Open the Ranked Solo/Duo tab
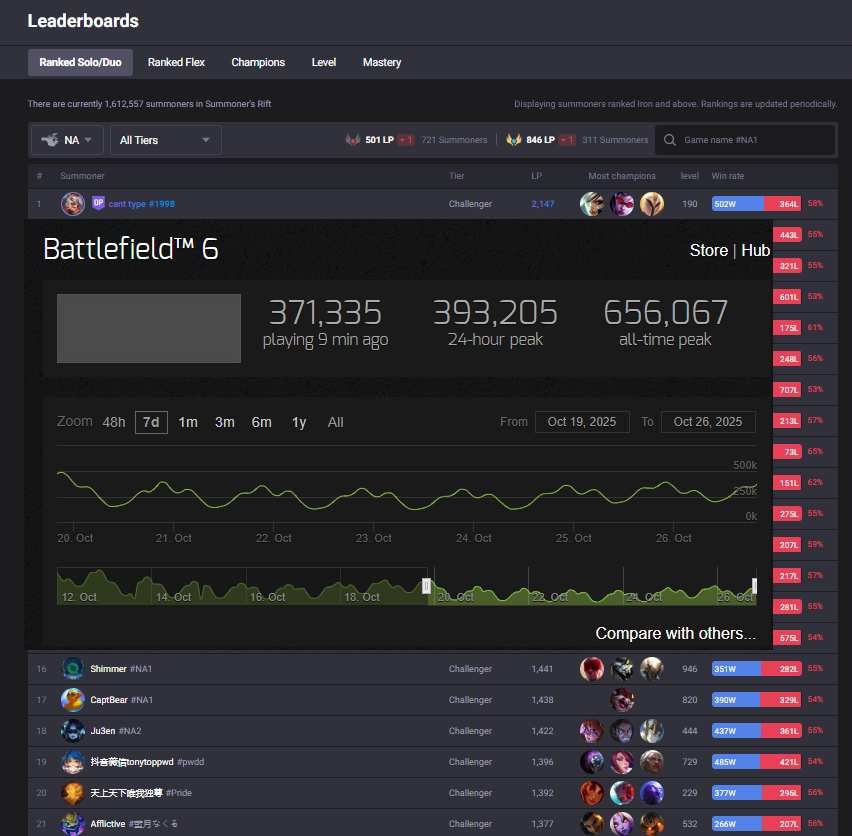Screen dimensions: 852x836 pyautogui.click(x=80, y=62)
